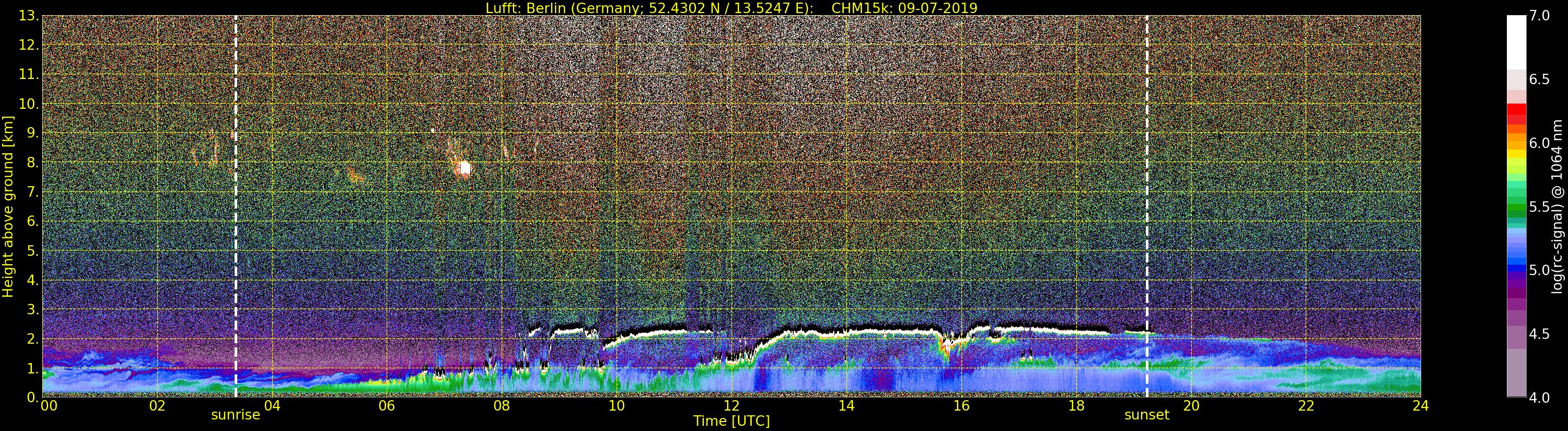Click the chart title 'Lufft: Berlin (Germany; 52.4302 N / 13.5247 E)'
1568x431 pixels.
coord(649,8)
